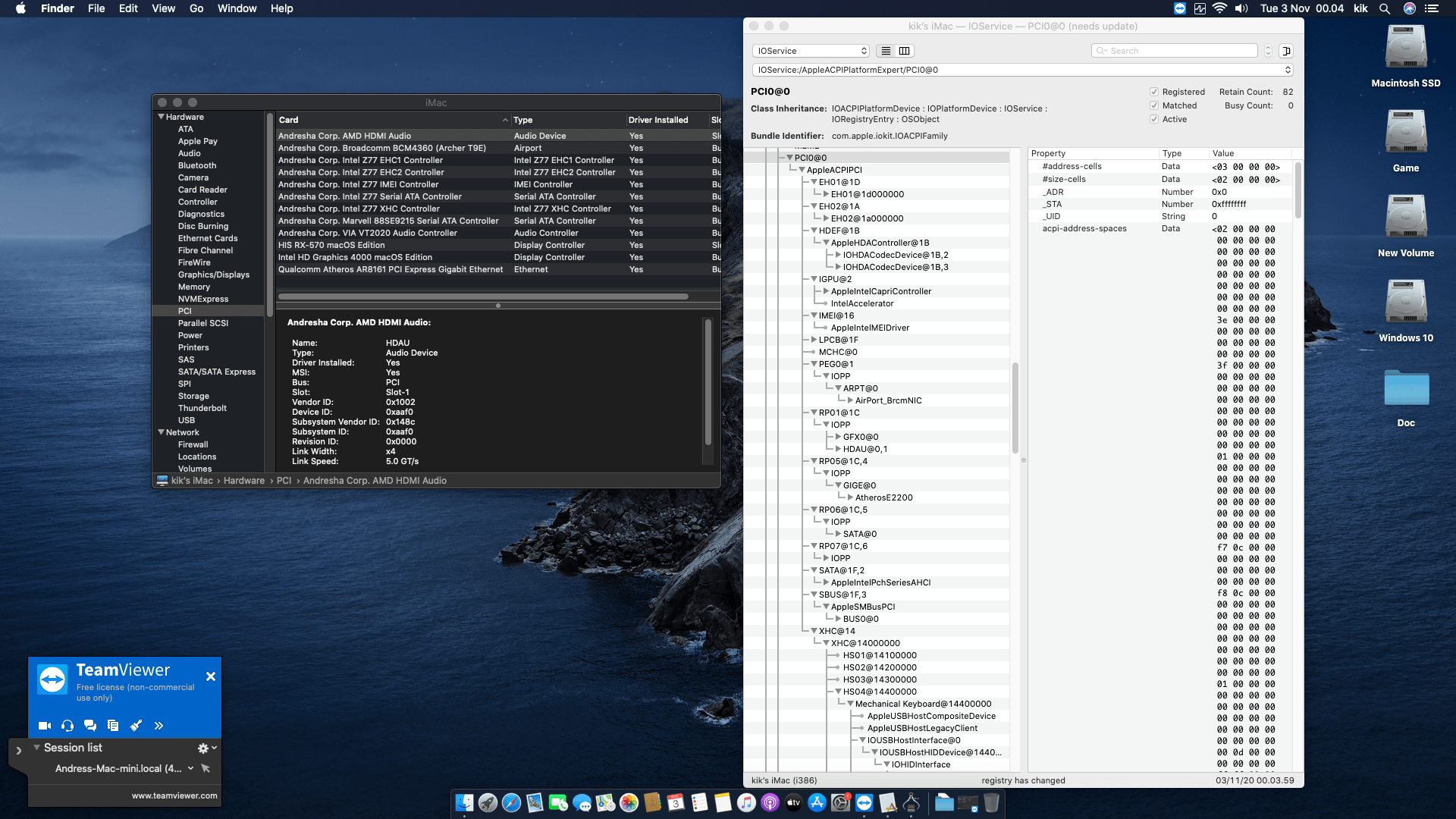The height and width of the screenshot is (819, 1456).
Task: Open Notification Center list icon
Action: [1432, 8]
